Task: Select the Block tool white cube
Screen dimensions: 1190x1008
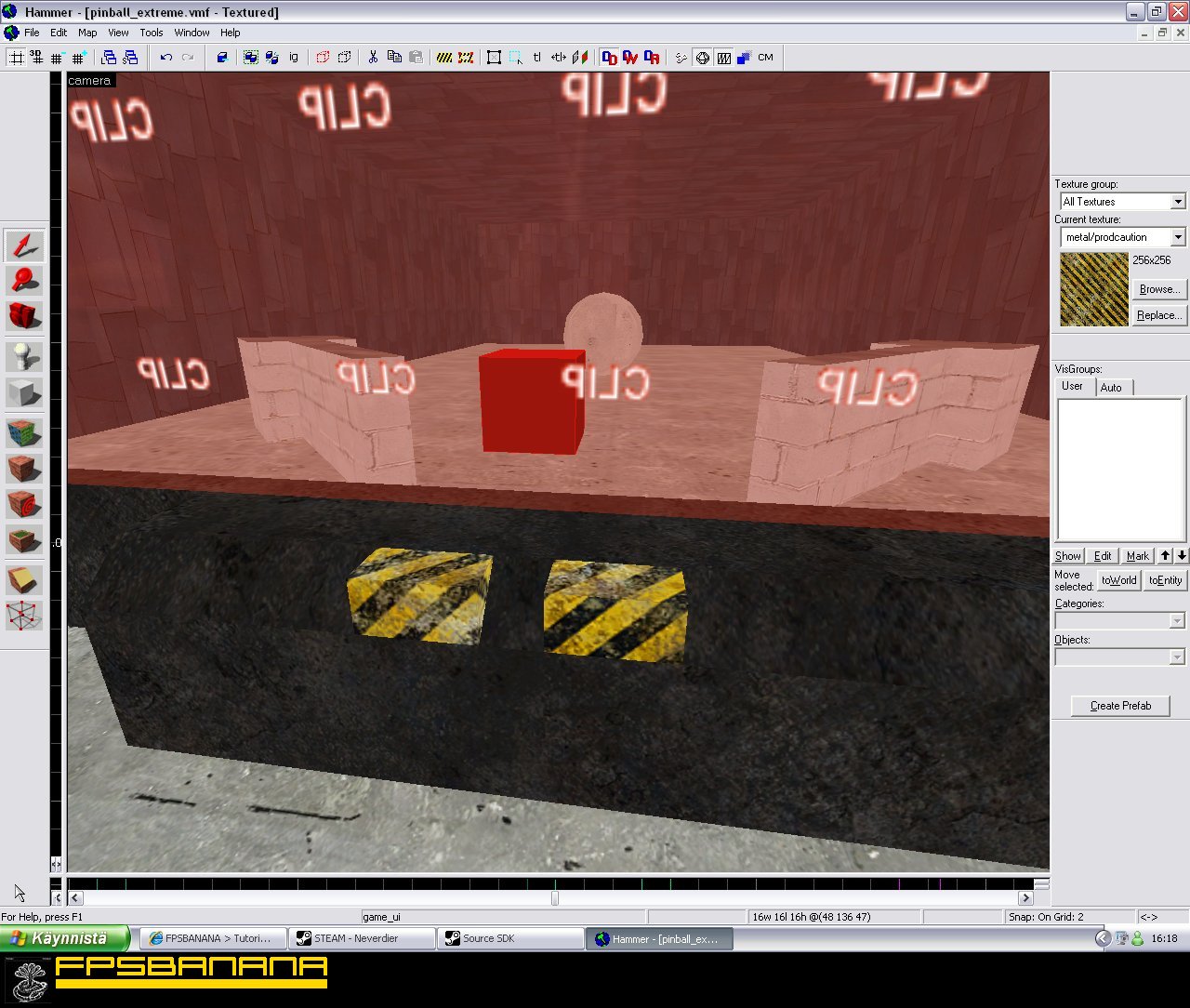Action: (x=24, y=392)
